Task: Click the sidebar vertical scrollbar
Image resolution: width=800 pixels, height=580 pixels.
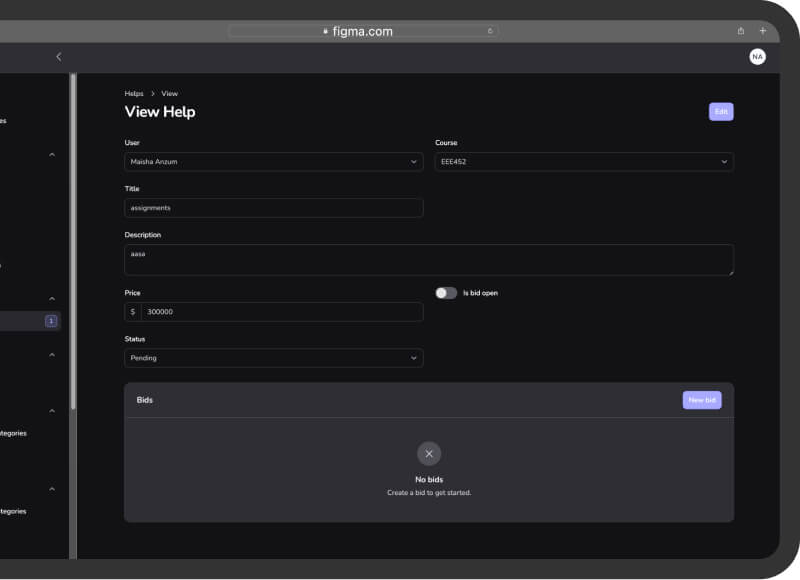Action: pos(72,240)
